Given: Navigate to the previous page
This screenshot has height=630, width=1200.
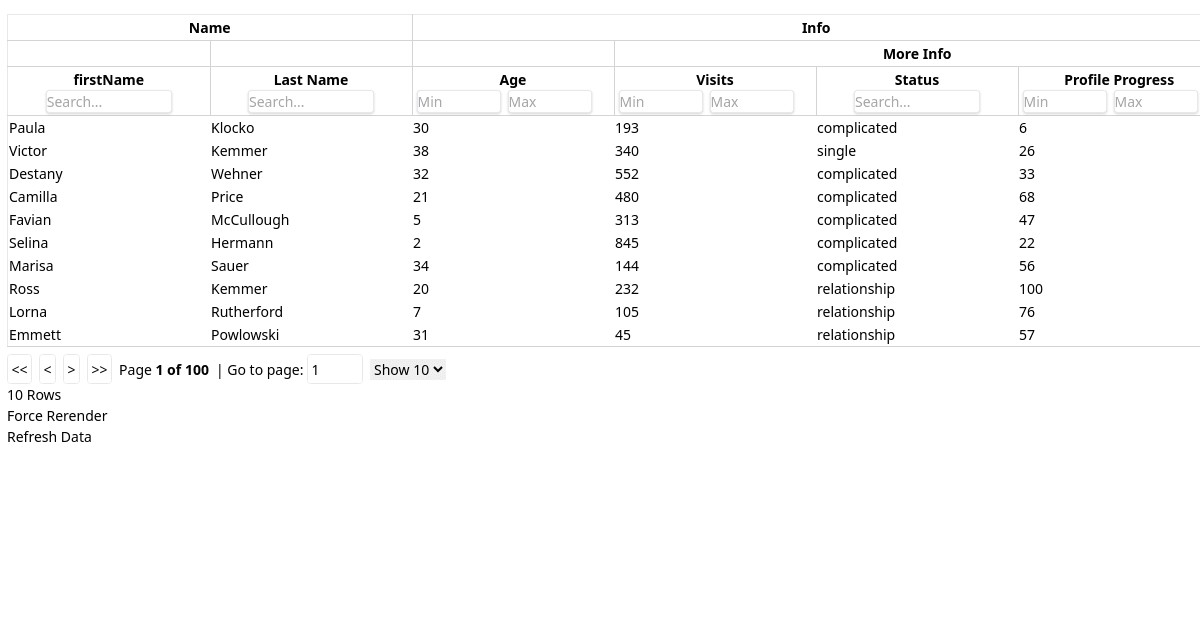Looking at the screenshot, I should (47, 369).
